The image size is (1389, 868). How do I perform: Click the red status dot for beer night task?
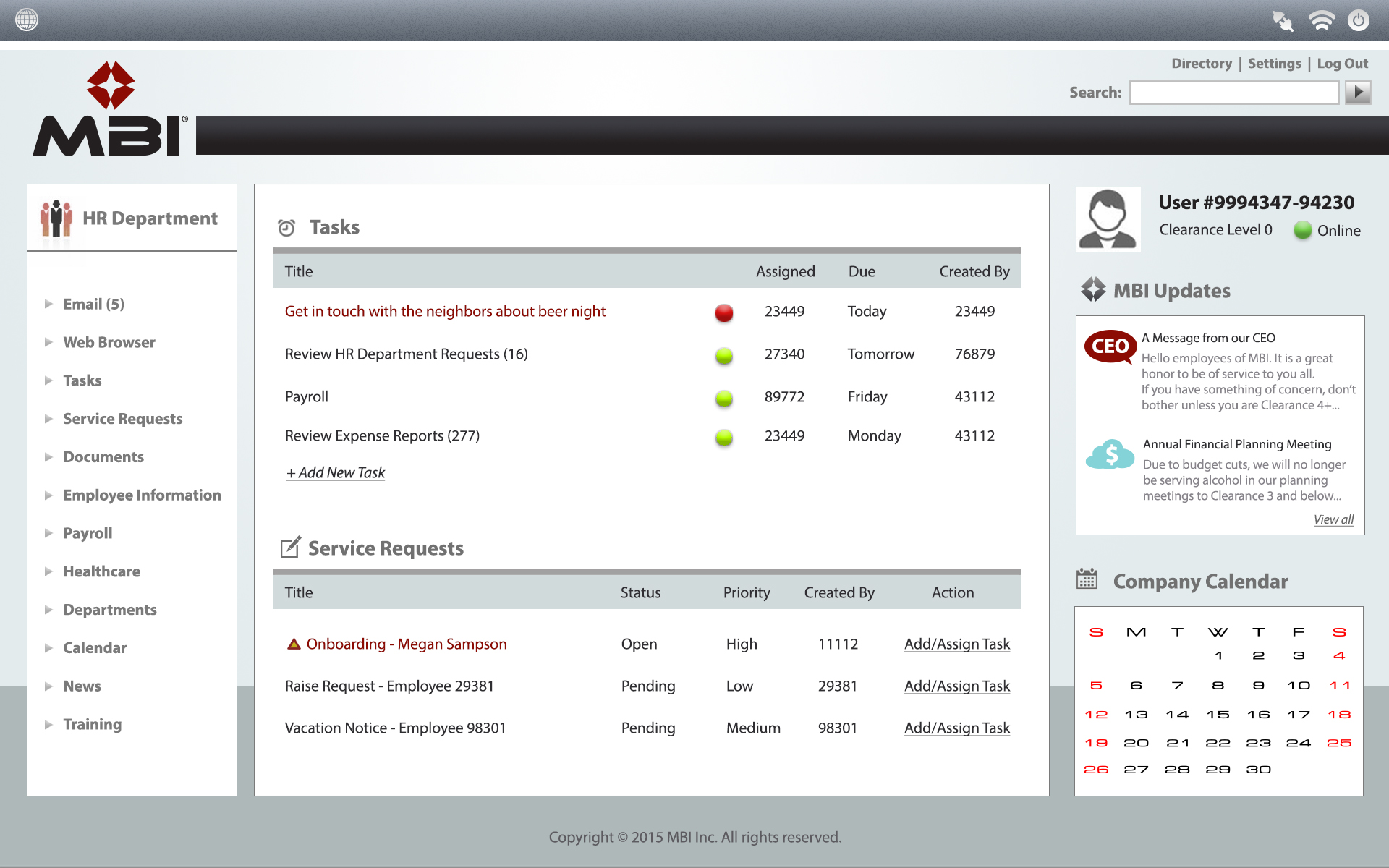[723, 312]
